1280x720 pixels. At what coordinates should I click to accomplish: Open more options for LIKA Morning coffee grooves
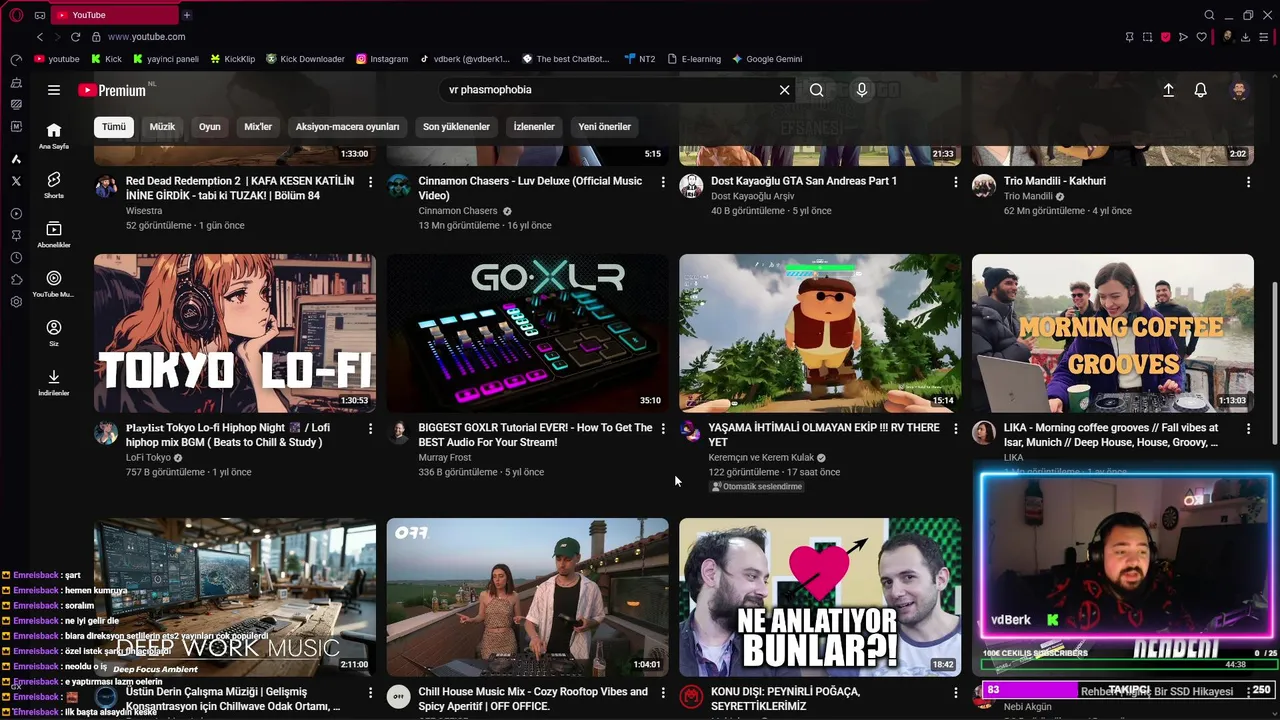tap(1248, 429)
